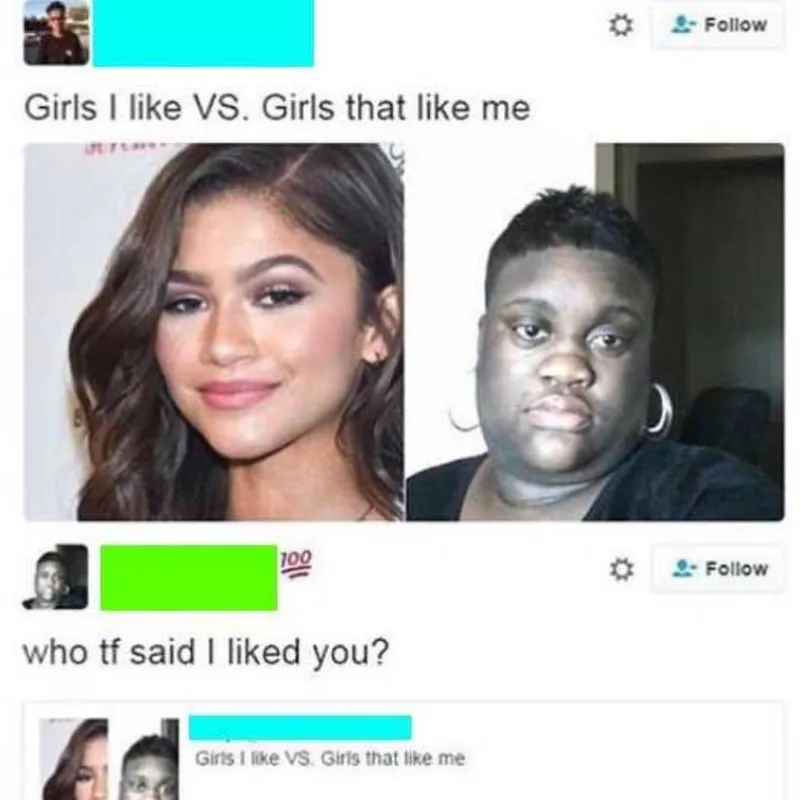
Task: Follow the author of the top tweet
Action: [718, 25]
